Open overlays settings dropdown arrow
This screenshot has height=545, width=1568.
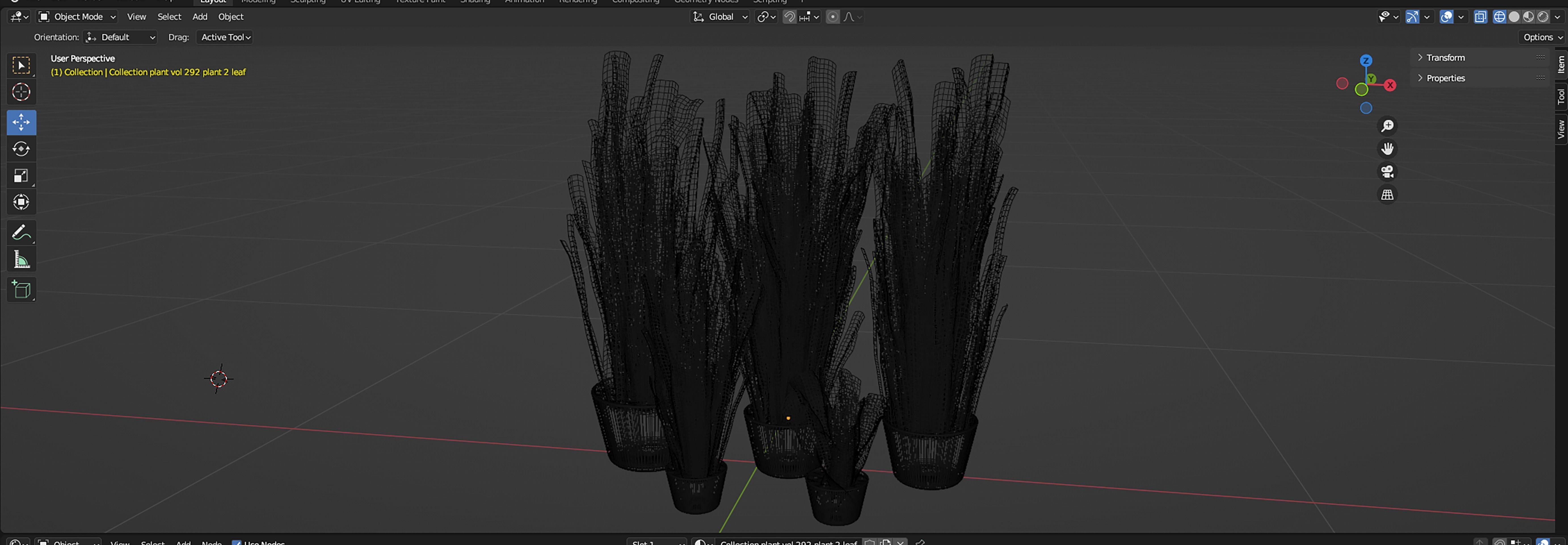[1461, 17]
